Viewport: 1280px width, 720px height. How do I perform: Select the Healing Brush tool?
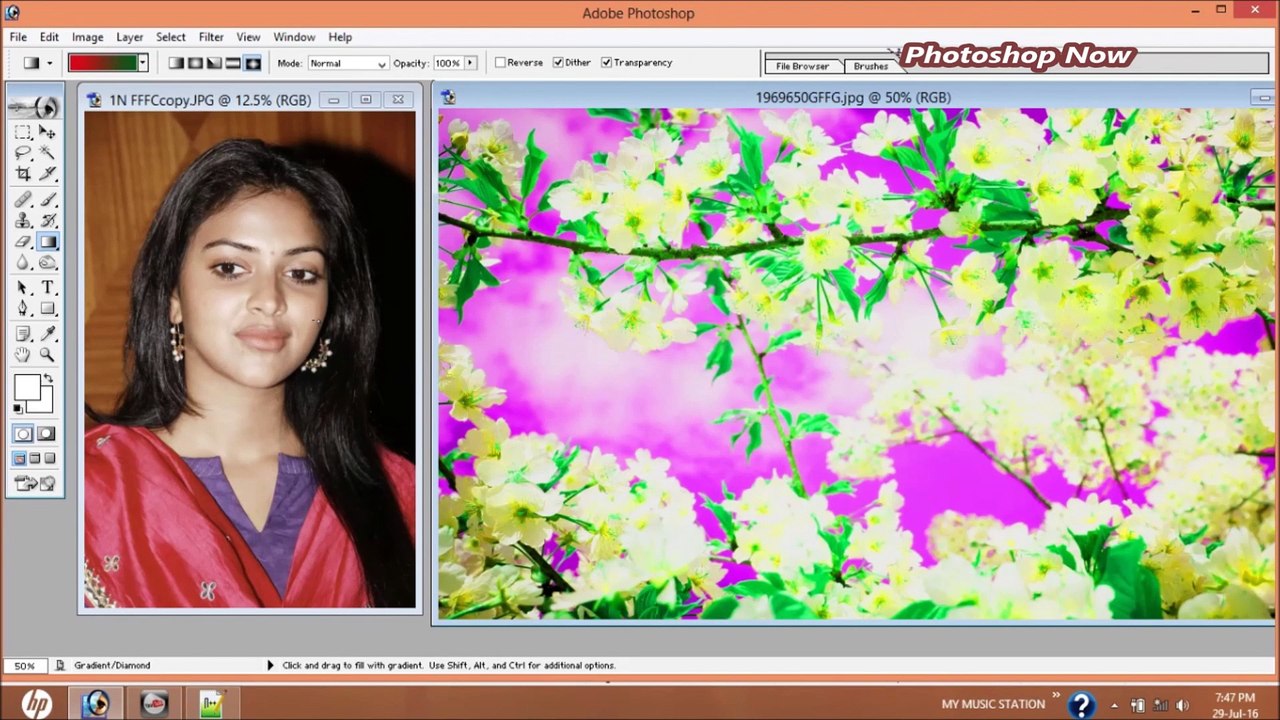[23, 200]
